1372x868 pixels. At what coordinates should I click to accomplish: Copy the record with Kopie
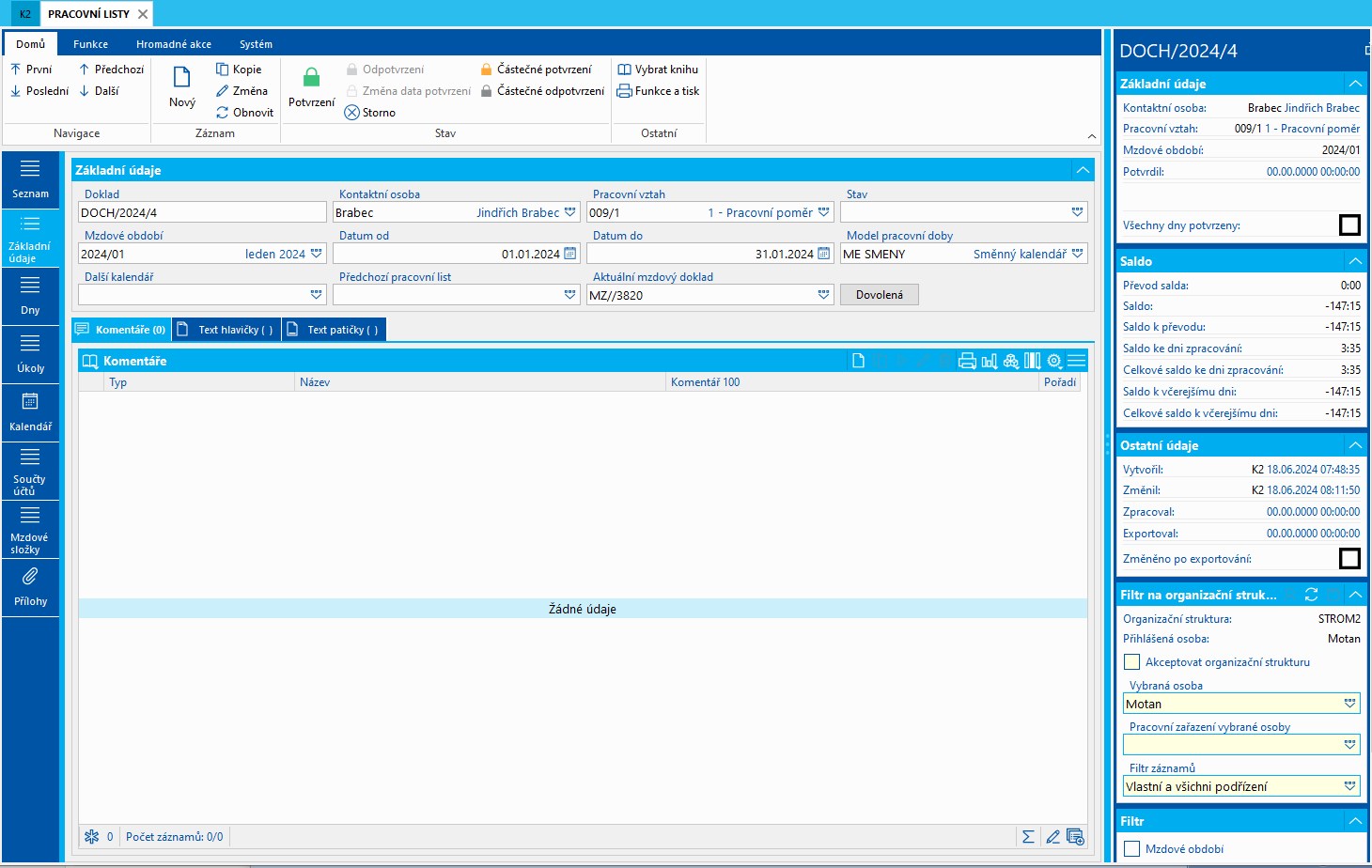239,70
